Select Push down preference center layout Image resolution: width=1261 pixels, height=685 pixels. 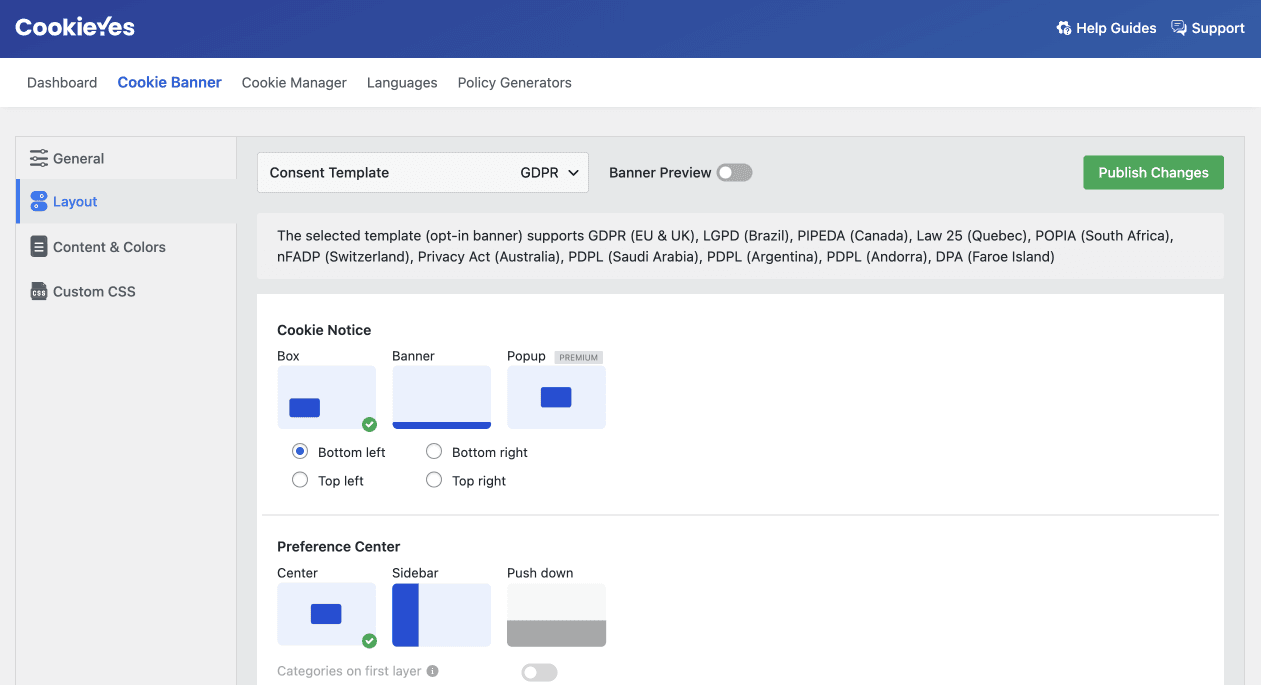(x=556, y=615)
